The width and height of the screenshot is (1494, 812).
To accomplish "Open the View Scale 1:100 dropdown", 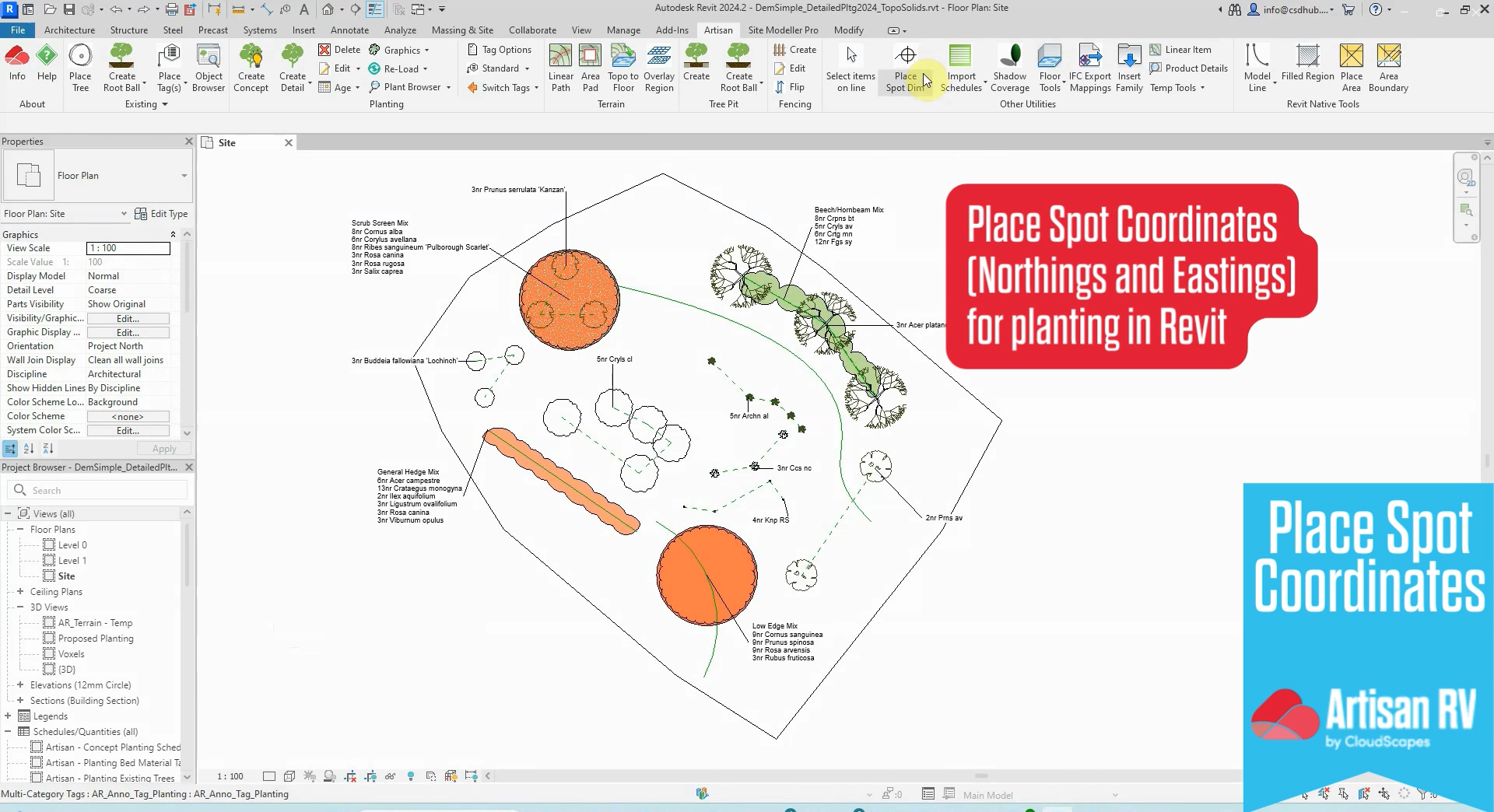I will [x=128, y=248].
